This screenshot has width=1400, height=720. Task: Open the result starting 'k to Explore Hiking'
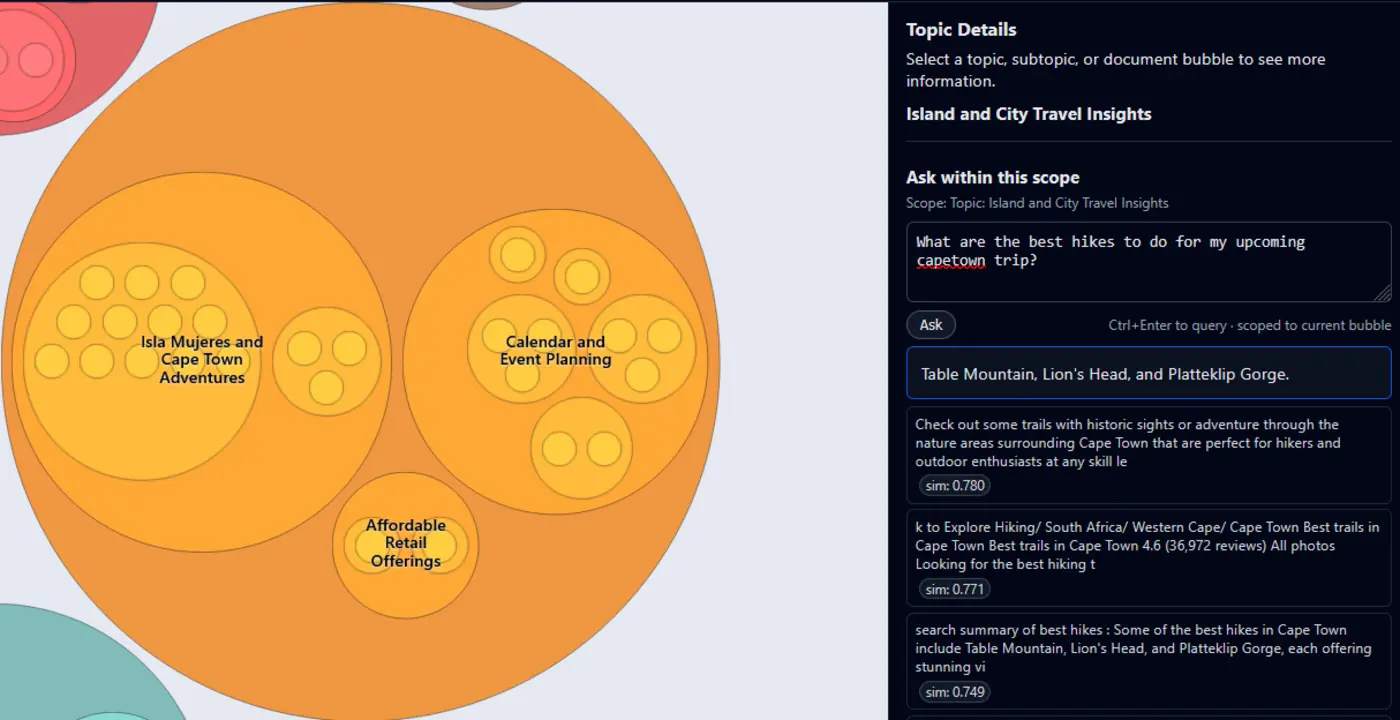pyautogui.click(x=1147, y=546)
